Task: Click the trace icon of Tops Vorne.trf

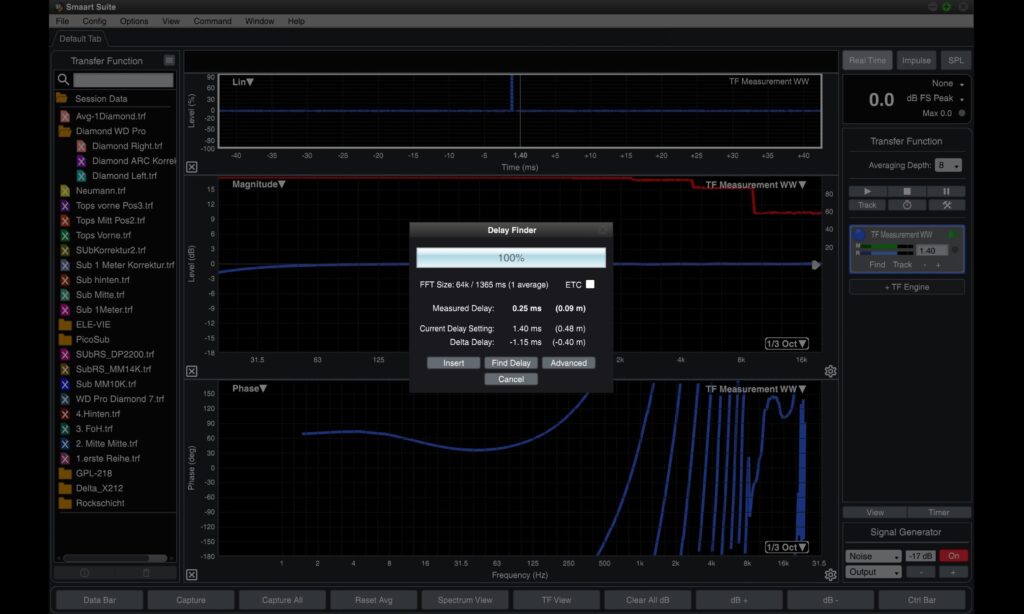Action: point(65,235)
